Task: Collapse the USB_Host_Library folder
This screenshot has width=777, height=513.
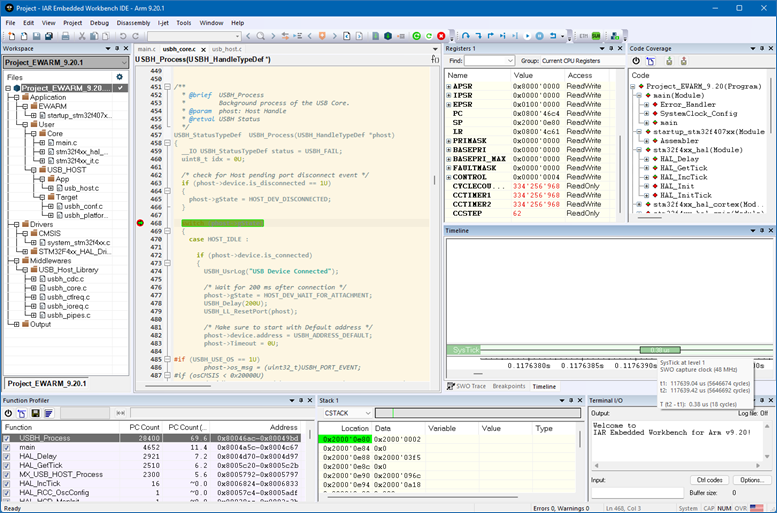Action: click(25, 270)
